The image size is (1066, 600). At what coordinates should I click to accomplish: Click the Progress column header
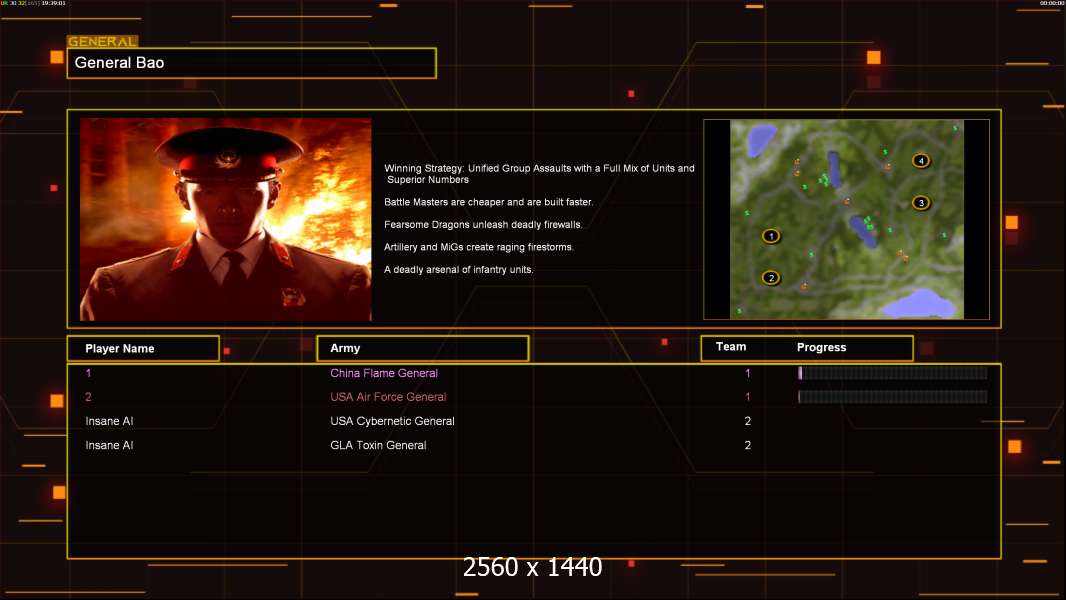click(x=821, y=347)
